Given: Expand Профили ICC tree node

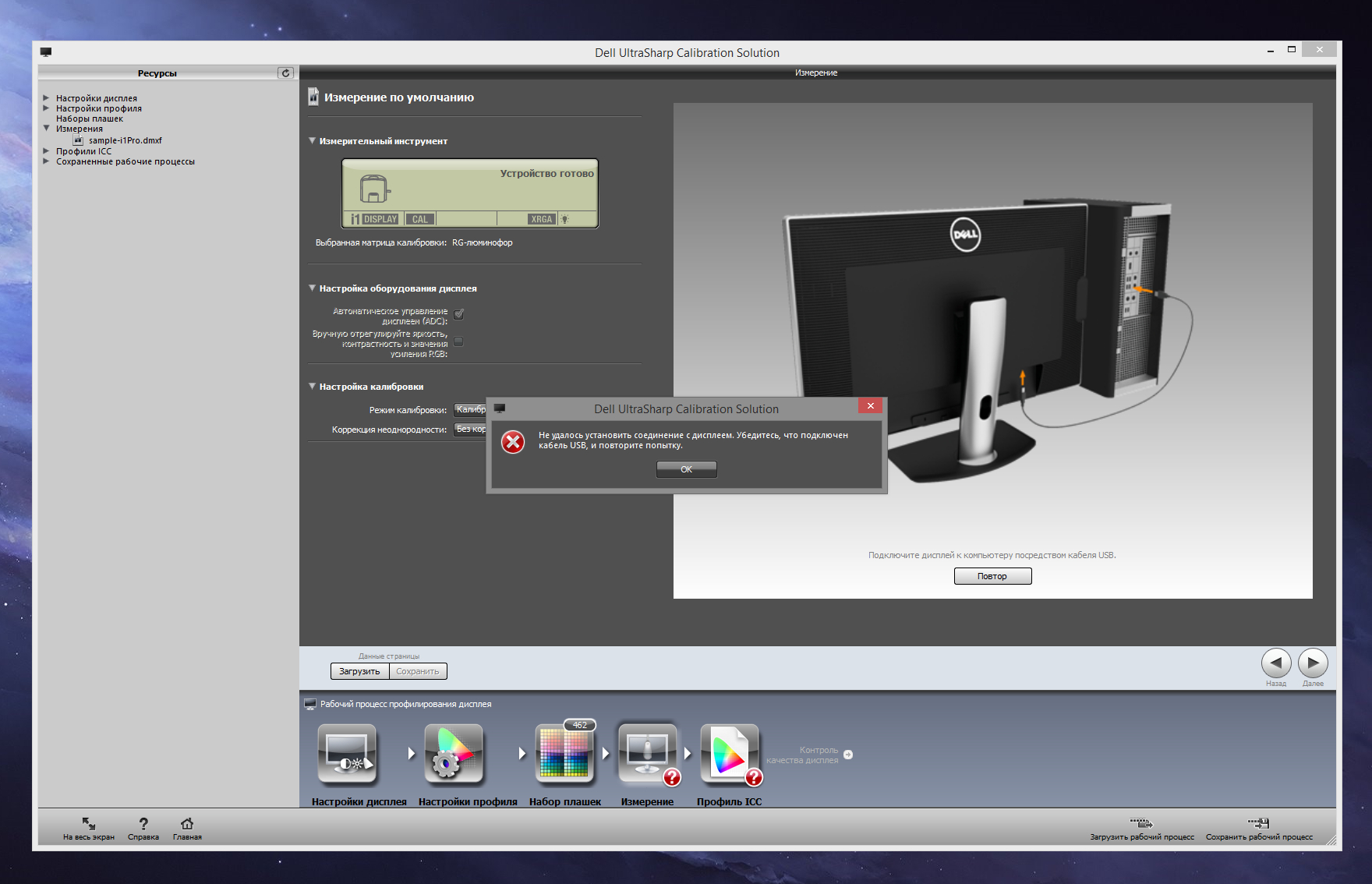Looking at the screenshot, I should [x=46, y=151].
